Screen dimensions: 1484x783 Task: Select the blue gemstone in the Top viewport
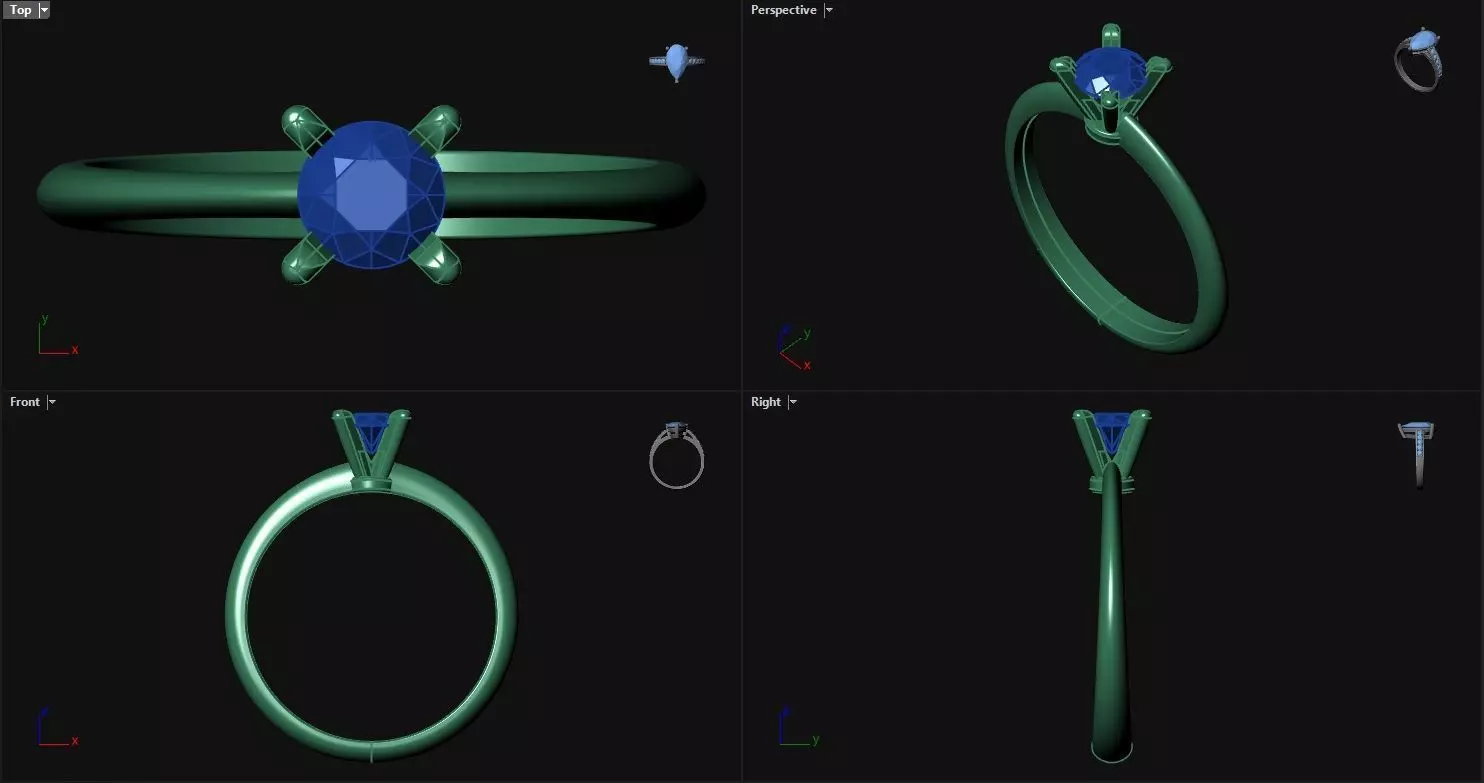point(371,196)
